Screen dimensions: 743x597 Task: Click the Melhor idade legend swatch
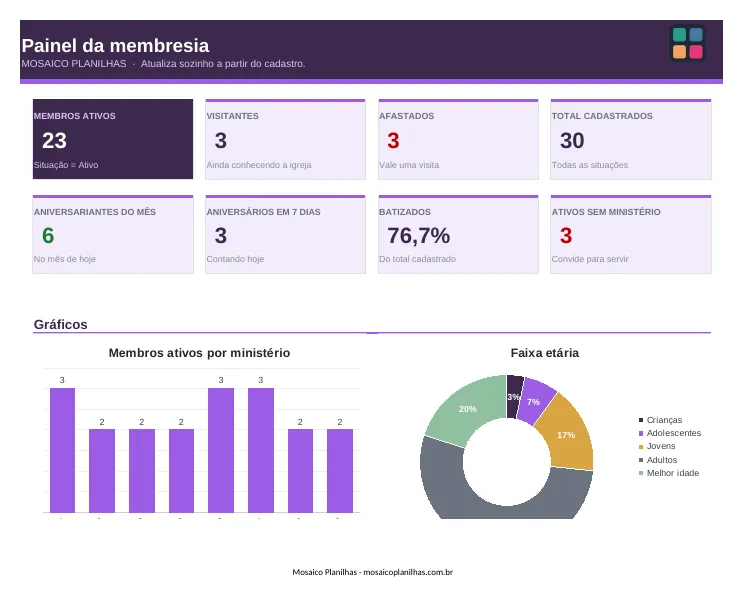tap(641, 473)
